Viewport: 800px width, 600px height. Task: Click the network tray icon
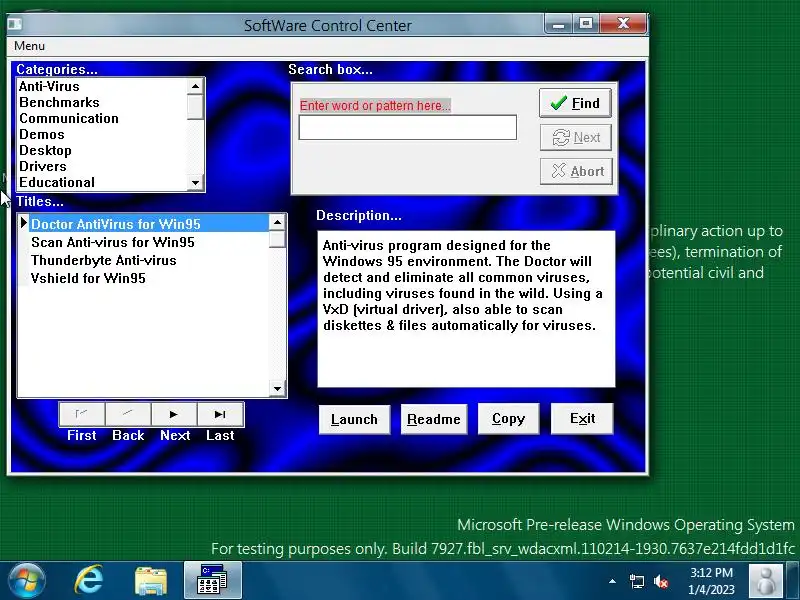point(636,581)
